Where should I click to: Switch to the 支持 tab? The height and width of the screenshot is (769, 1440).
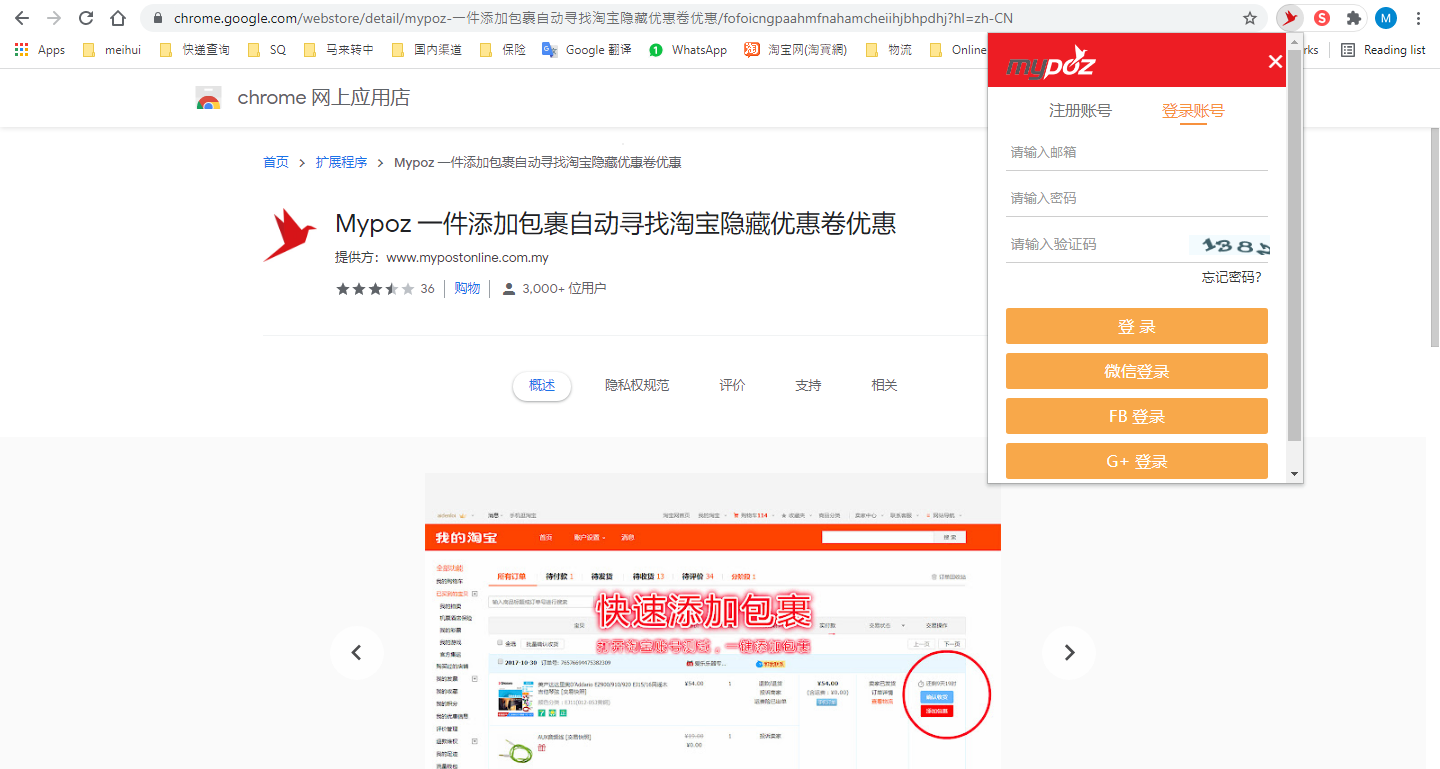point(808,386)
